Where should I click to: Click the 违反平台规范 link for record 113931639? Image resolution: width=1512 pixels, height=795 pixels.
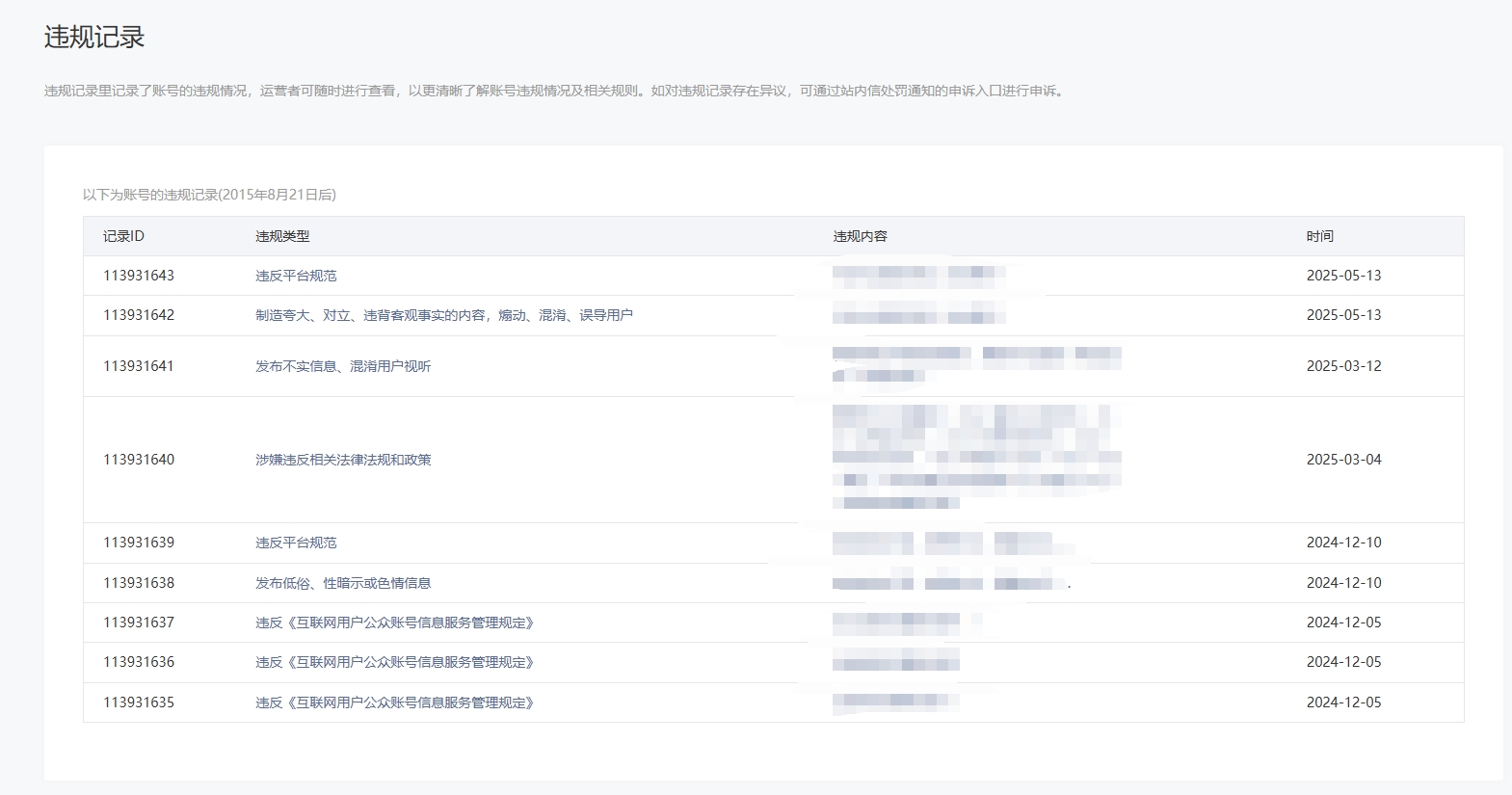296,543
